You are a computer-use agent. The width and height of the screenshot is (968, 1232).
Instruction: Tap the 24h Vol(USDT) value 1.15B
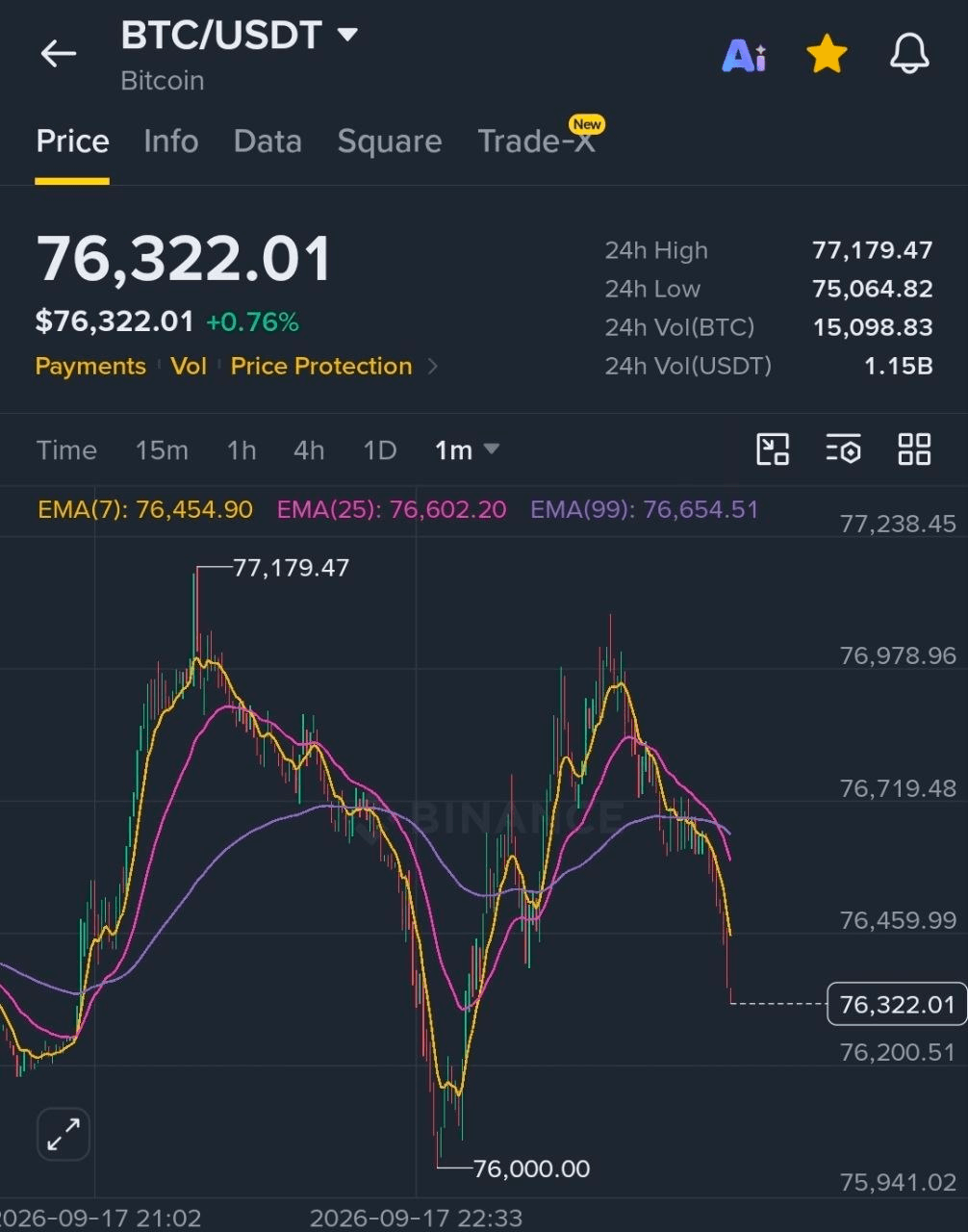(898, 366)
